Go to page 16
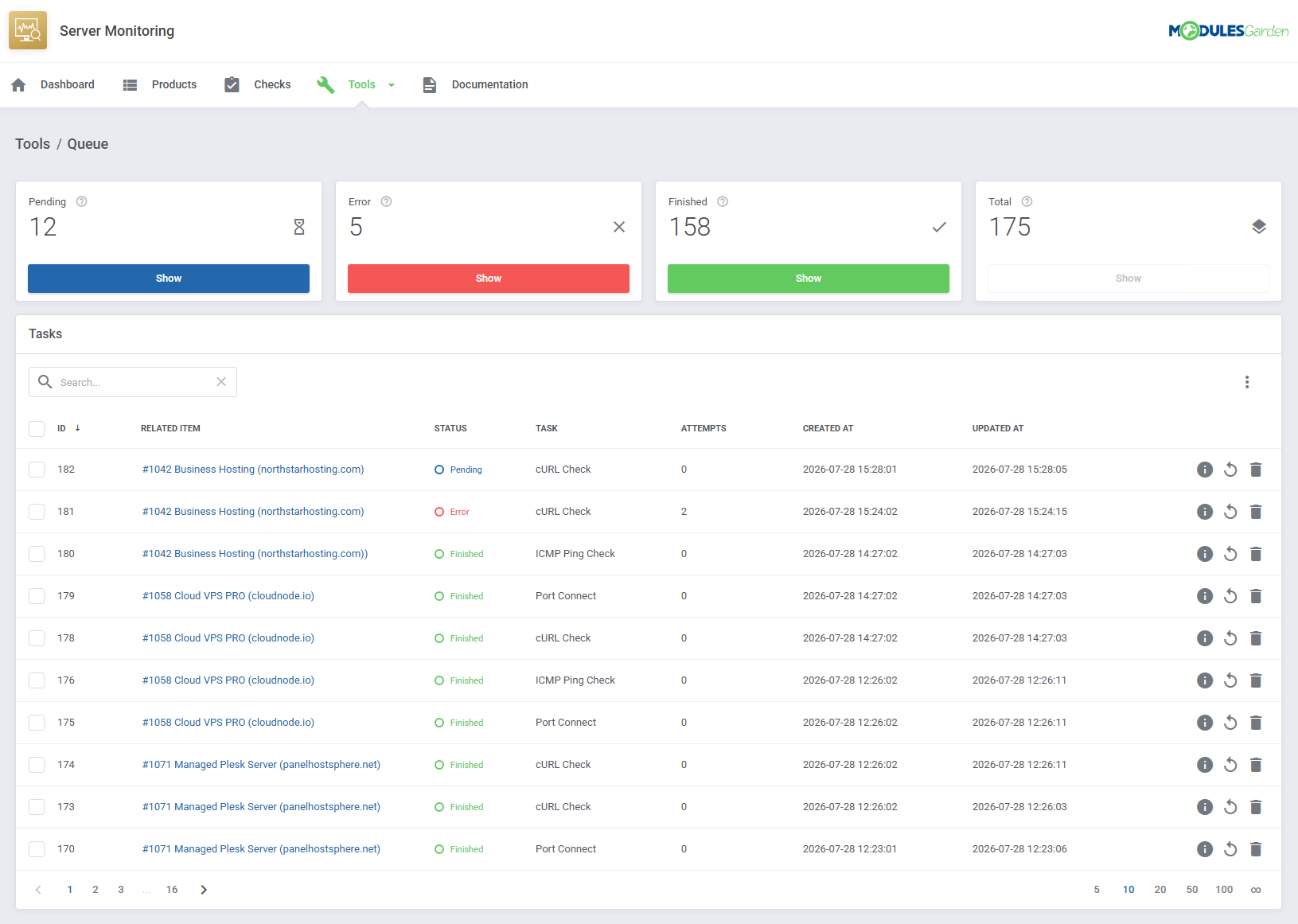 172,890
